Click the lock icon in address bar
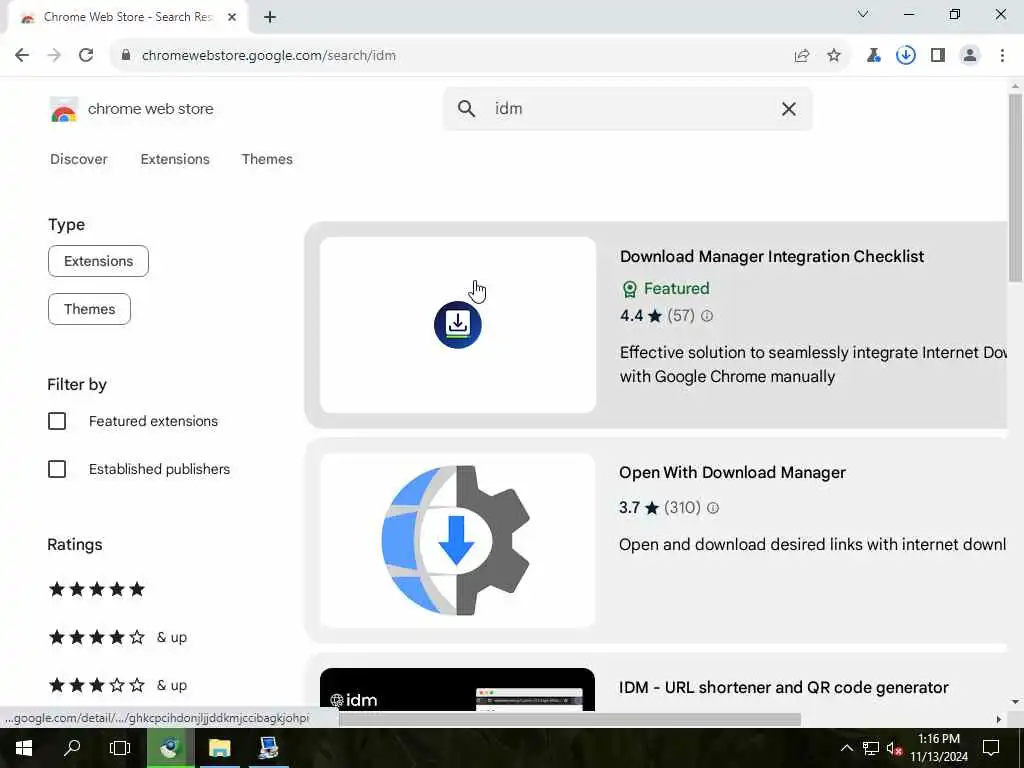1024x768 pixels. [126, 56]
